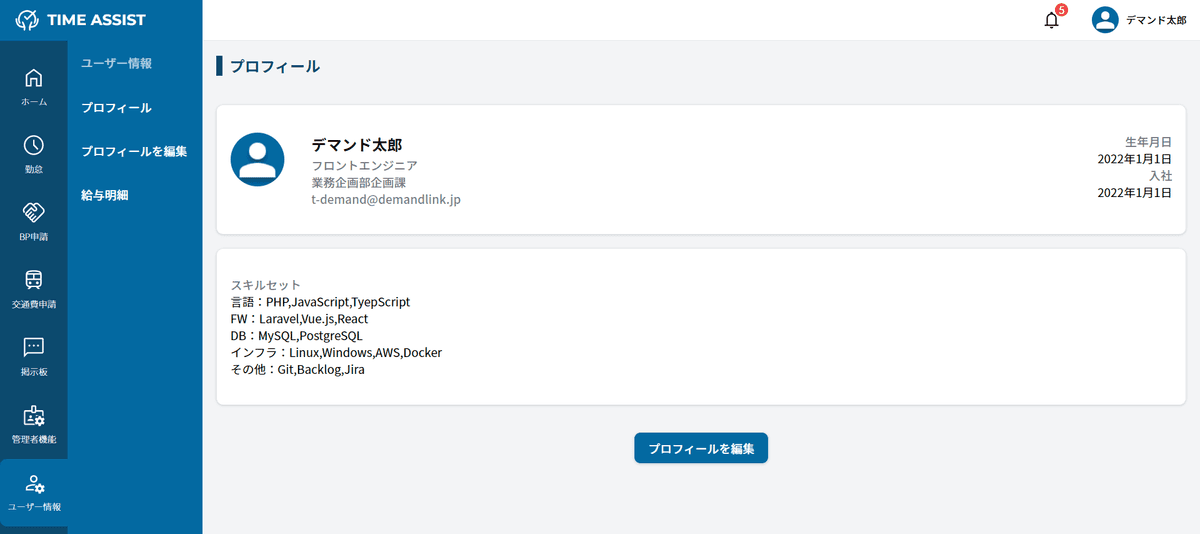Open 給与明細 in the submenu
Image resolution: width=1200 pixels, height=534 pixels.
(x=104, y=196)
